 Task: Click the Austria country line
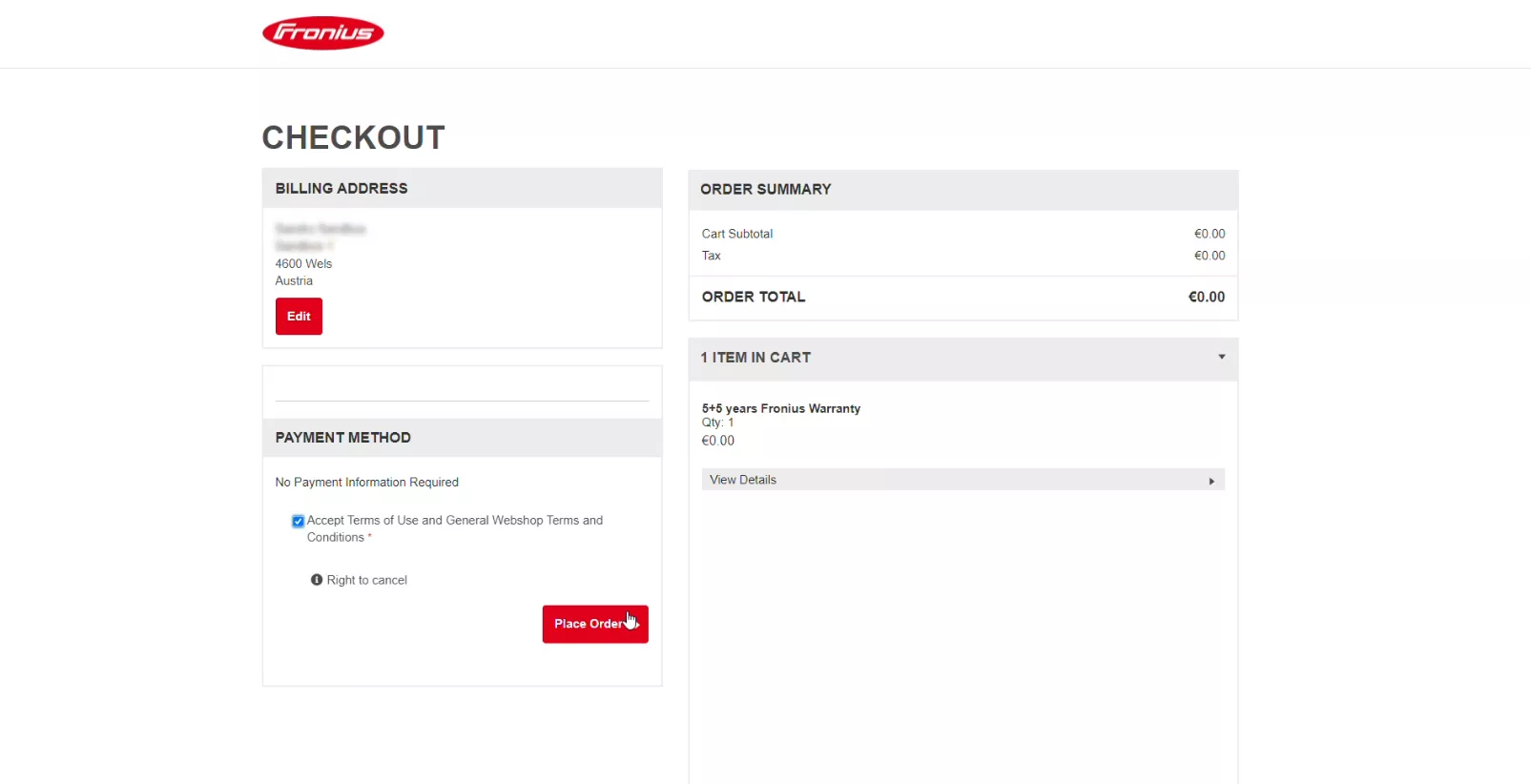(294, 281)
